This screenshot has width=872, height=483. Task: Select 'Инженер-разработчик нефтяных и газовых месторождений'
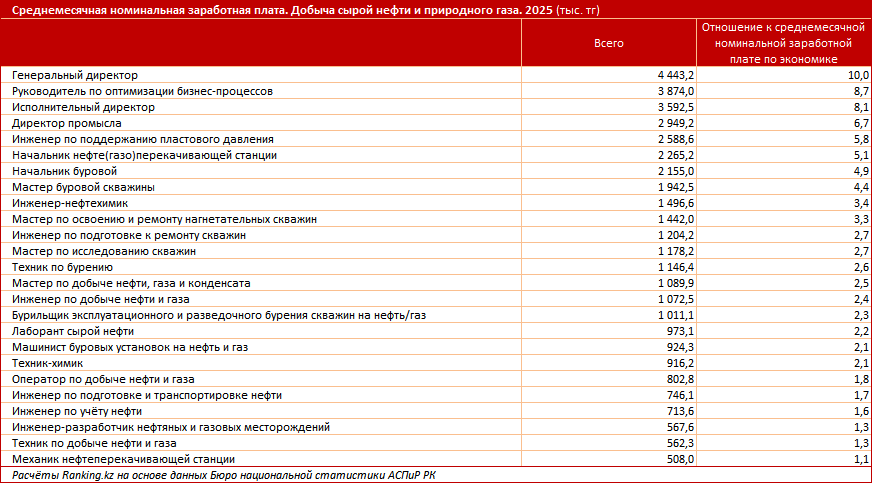point(171,427)
